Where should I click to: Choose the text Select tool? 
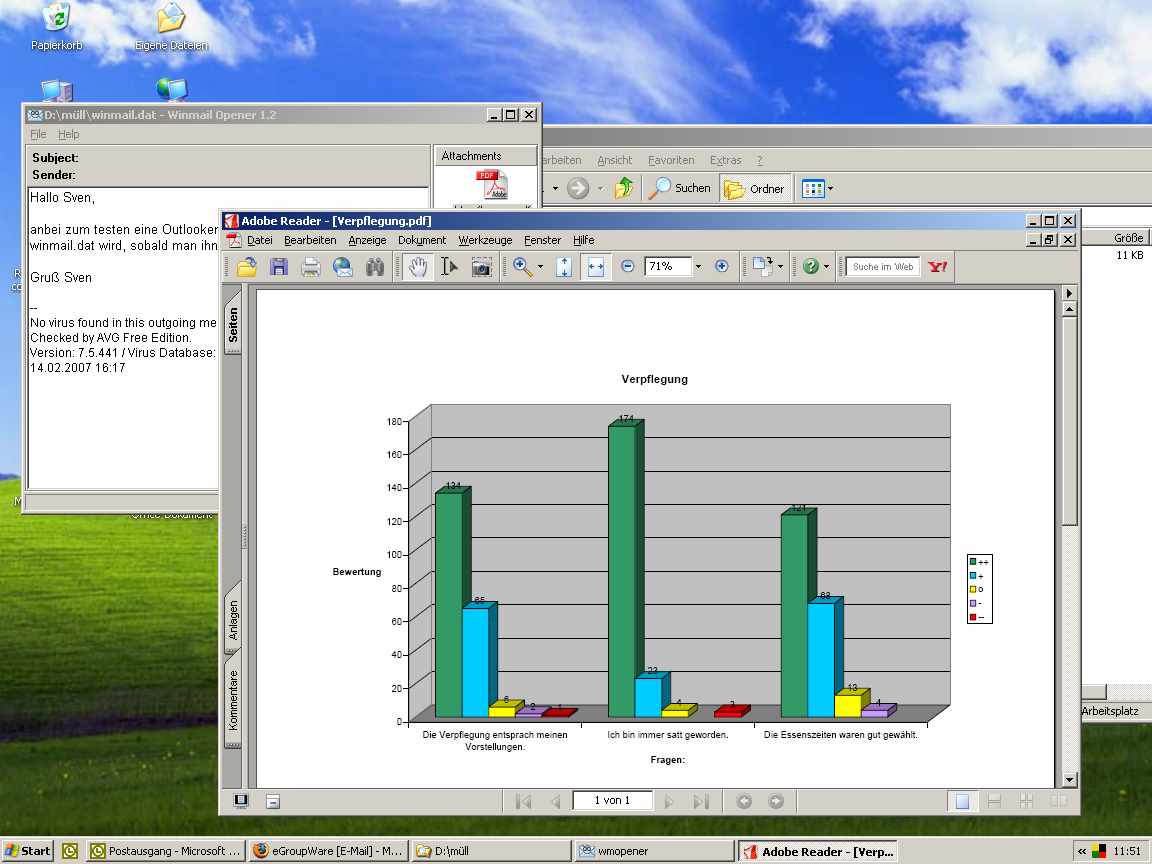click(449, 267)
